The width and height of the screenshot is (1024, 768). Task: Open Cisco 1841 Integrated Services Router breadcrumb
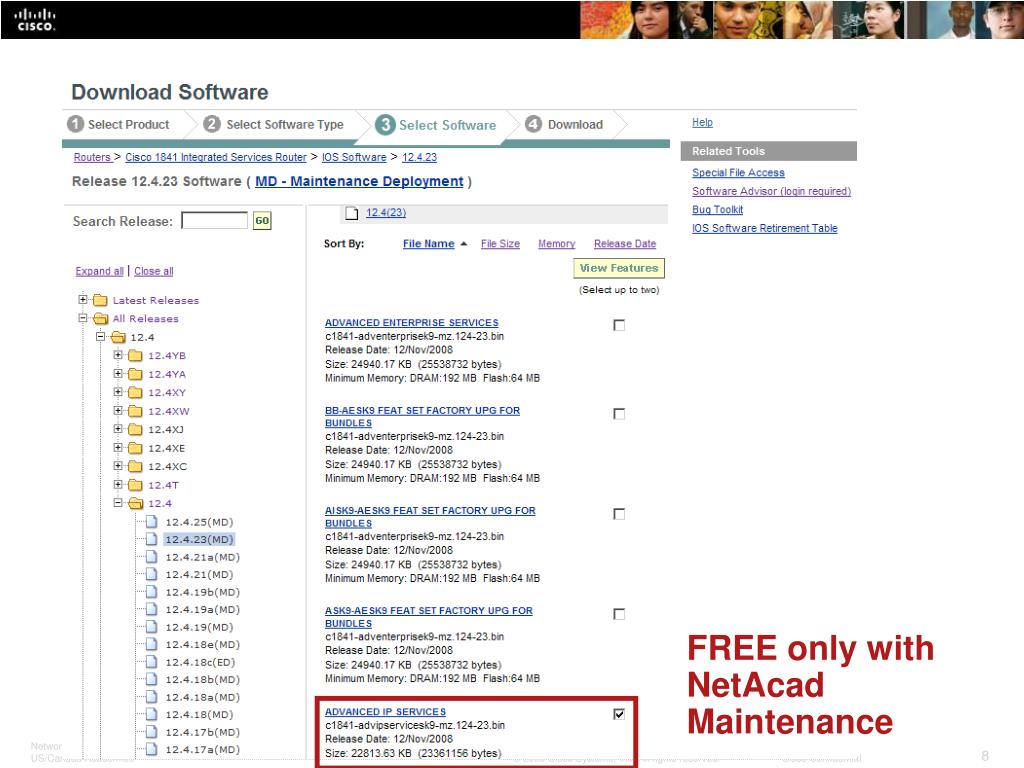point(216,157)
